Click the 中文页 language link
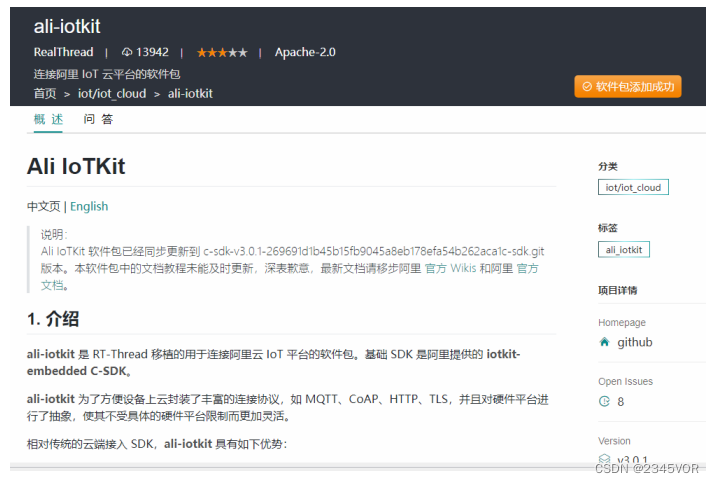This screenshot has height=483, width=714. (x=43, y=207)
